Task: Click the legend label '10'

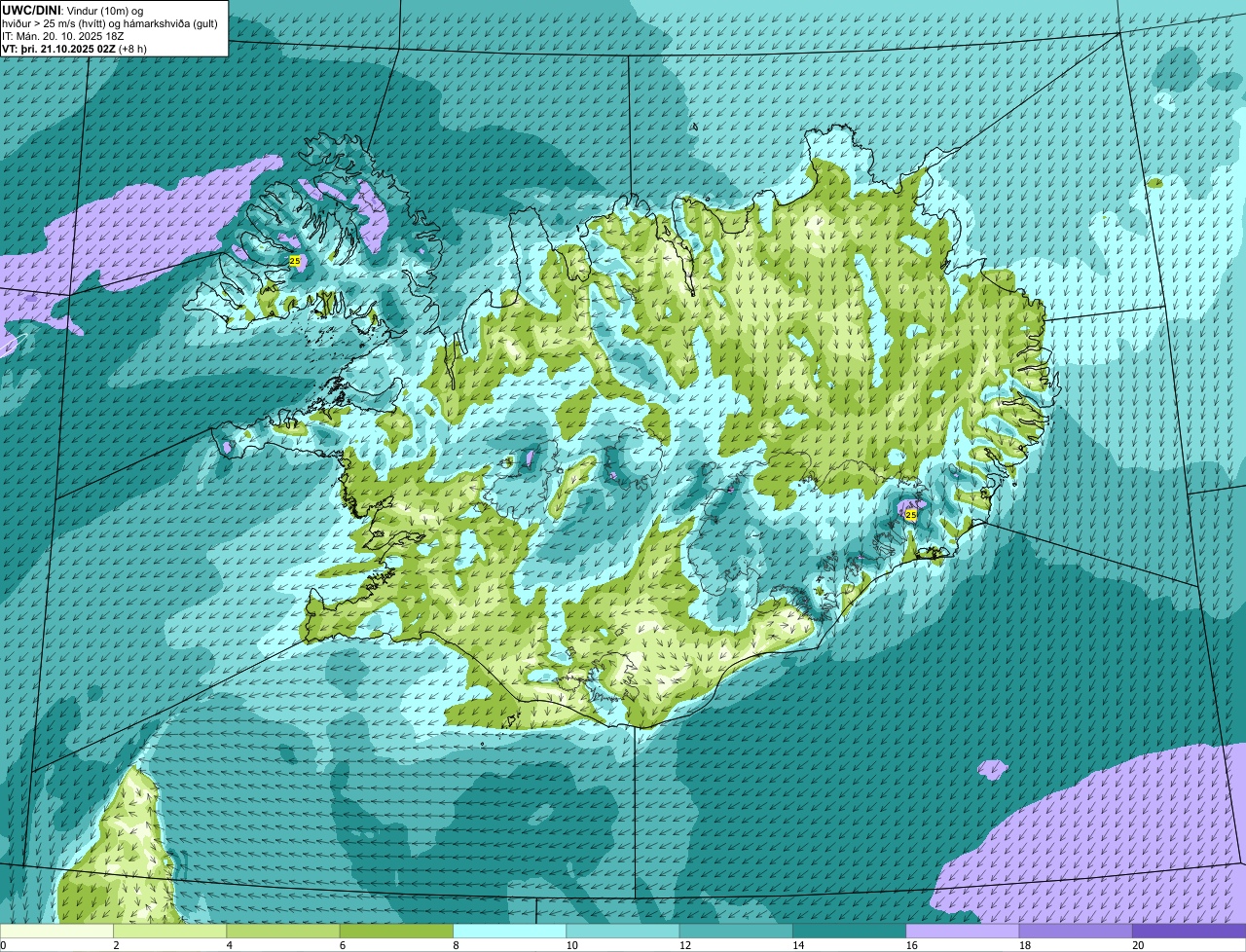Action: (x=571, y=945)
